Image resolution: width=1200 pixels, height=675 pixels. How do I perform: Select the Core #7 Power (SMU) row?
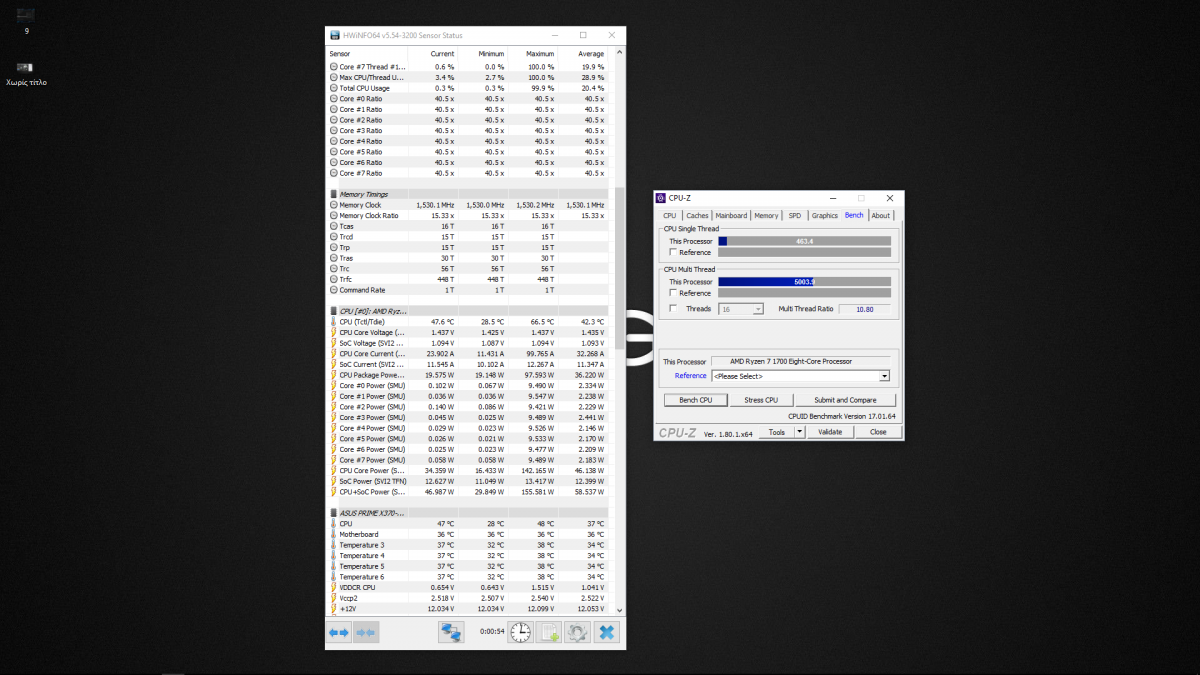(467, 460)
